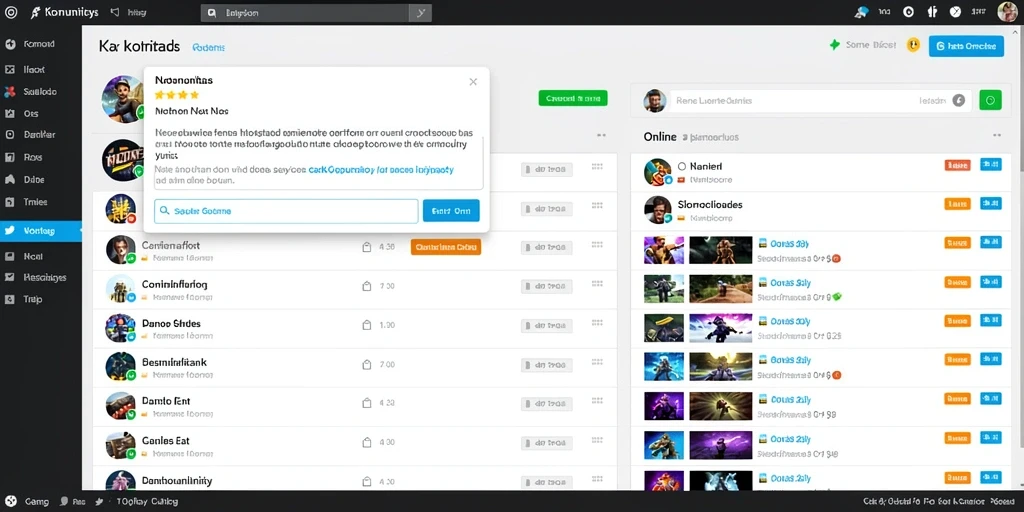
Task: Click the red button in the Nanierl row
Action: pyautogui.click(x=957, y=165)
